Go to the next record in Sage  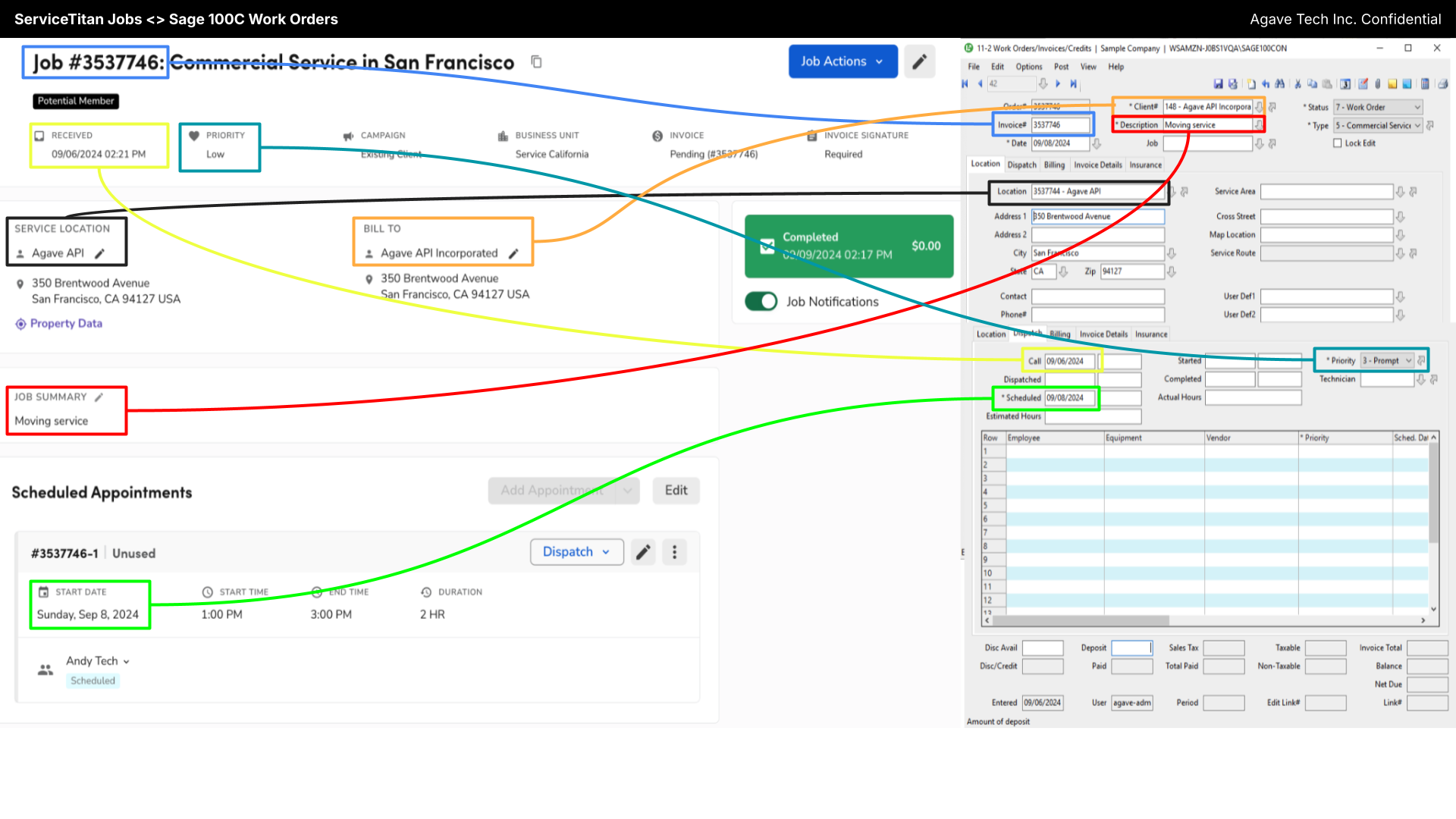1058,84
